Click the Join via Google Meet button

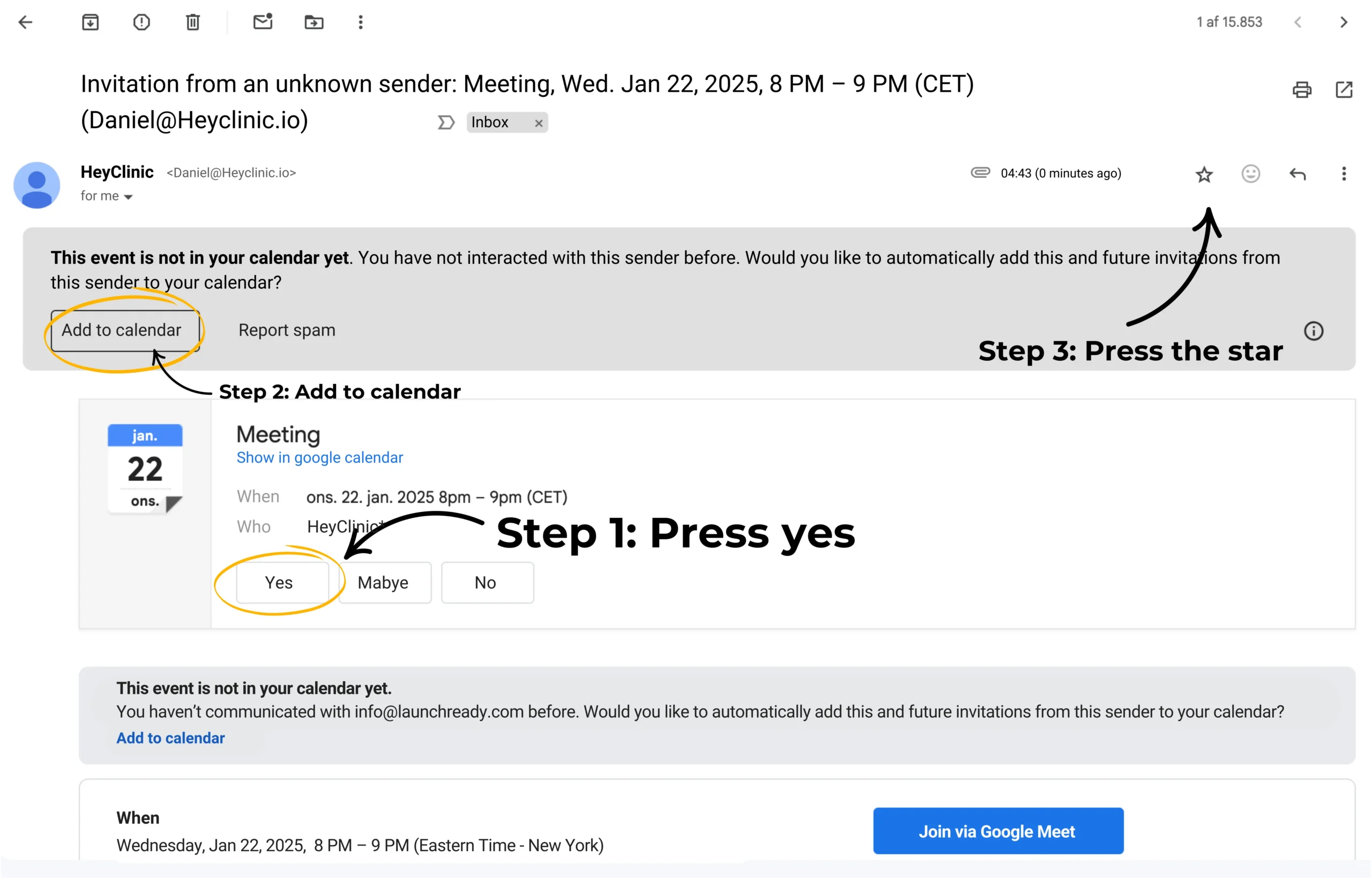click(997, 831)
